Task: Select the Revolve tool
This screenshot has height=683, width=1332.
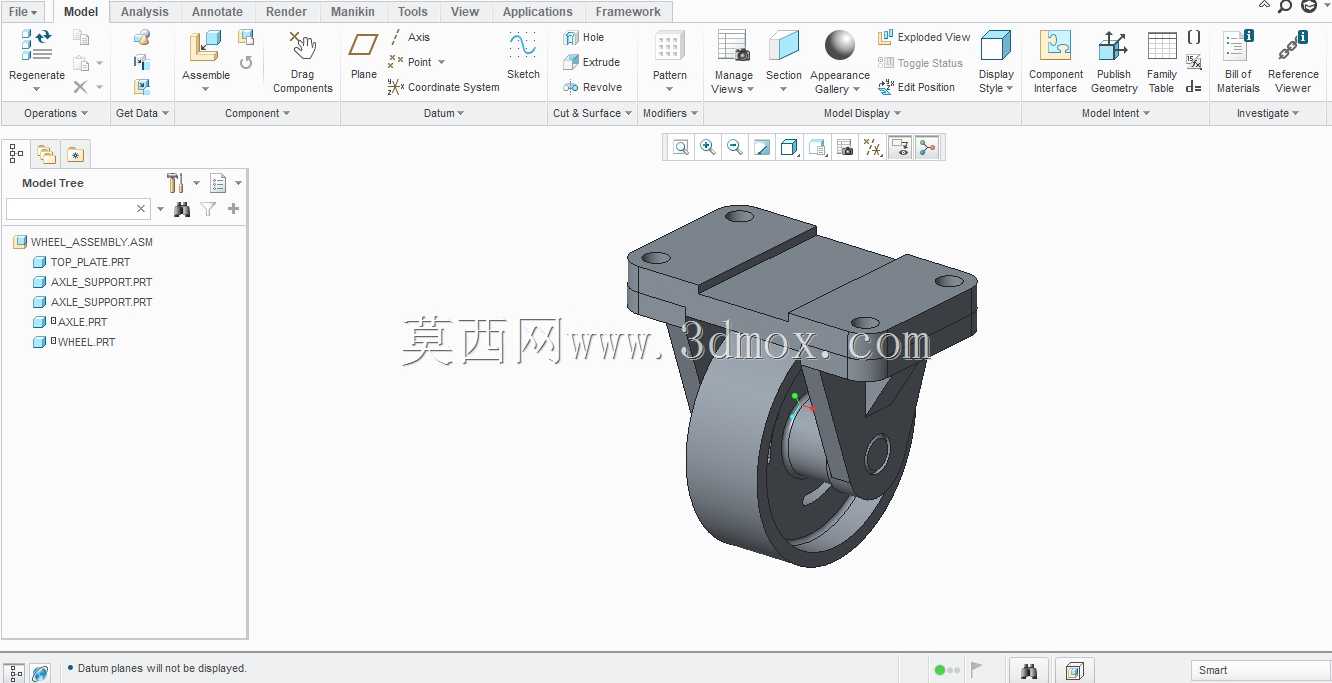Action: coord(593,87)
